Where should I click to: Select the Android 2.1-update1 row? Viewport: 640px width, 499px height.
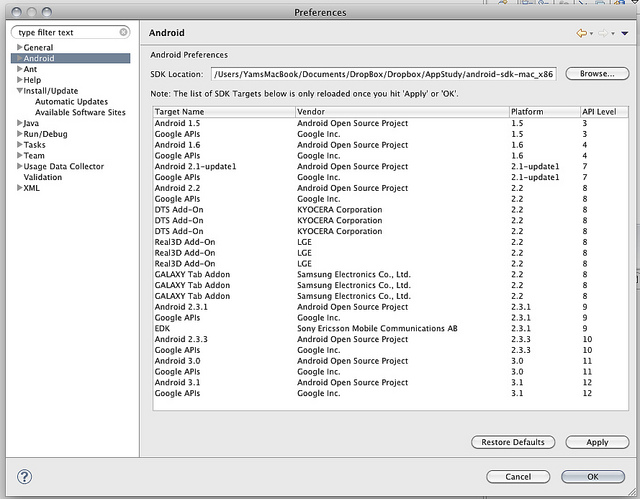click(x=391, y=166)
